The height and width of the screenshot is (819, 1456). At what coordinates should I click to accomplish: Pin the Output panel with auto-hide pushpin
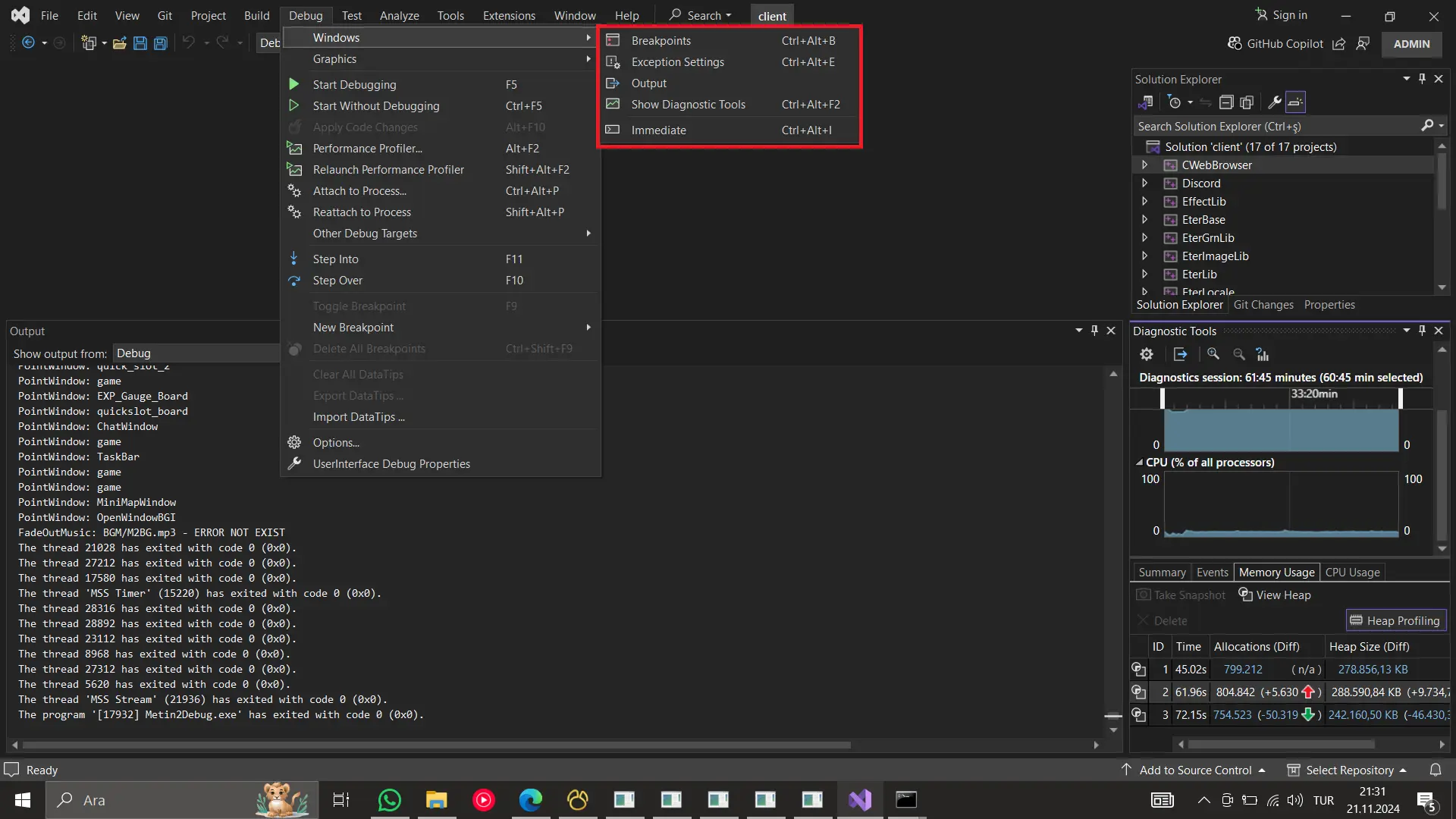pyautogui.click(x=1094, y=331)
